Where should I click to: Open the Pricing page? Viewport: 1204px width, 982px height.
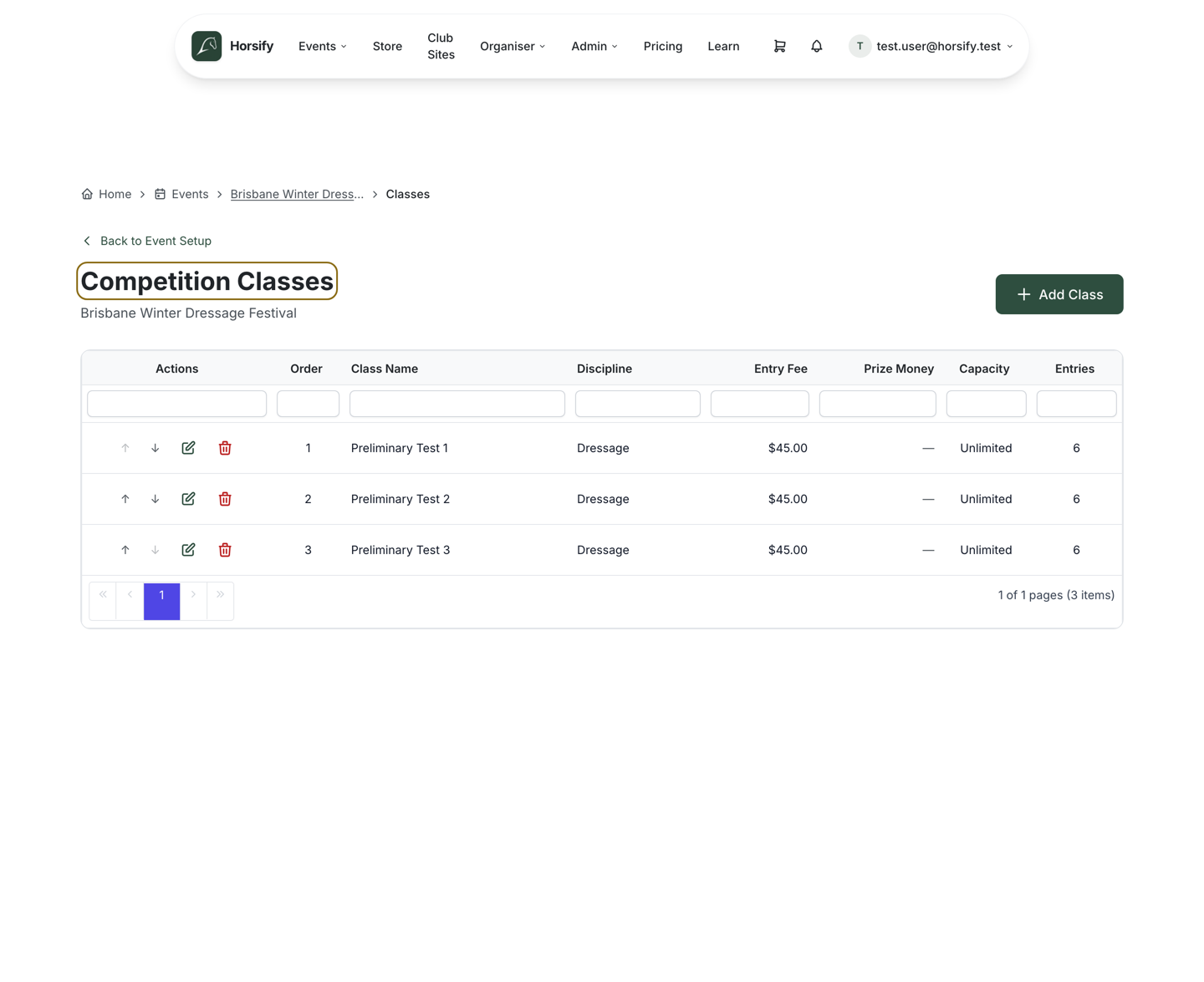tap(663, 46)
